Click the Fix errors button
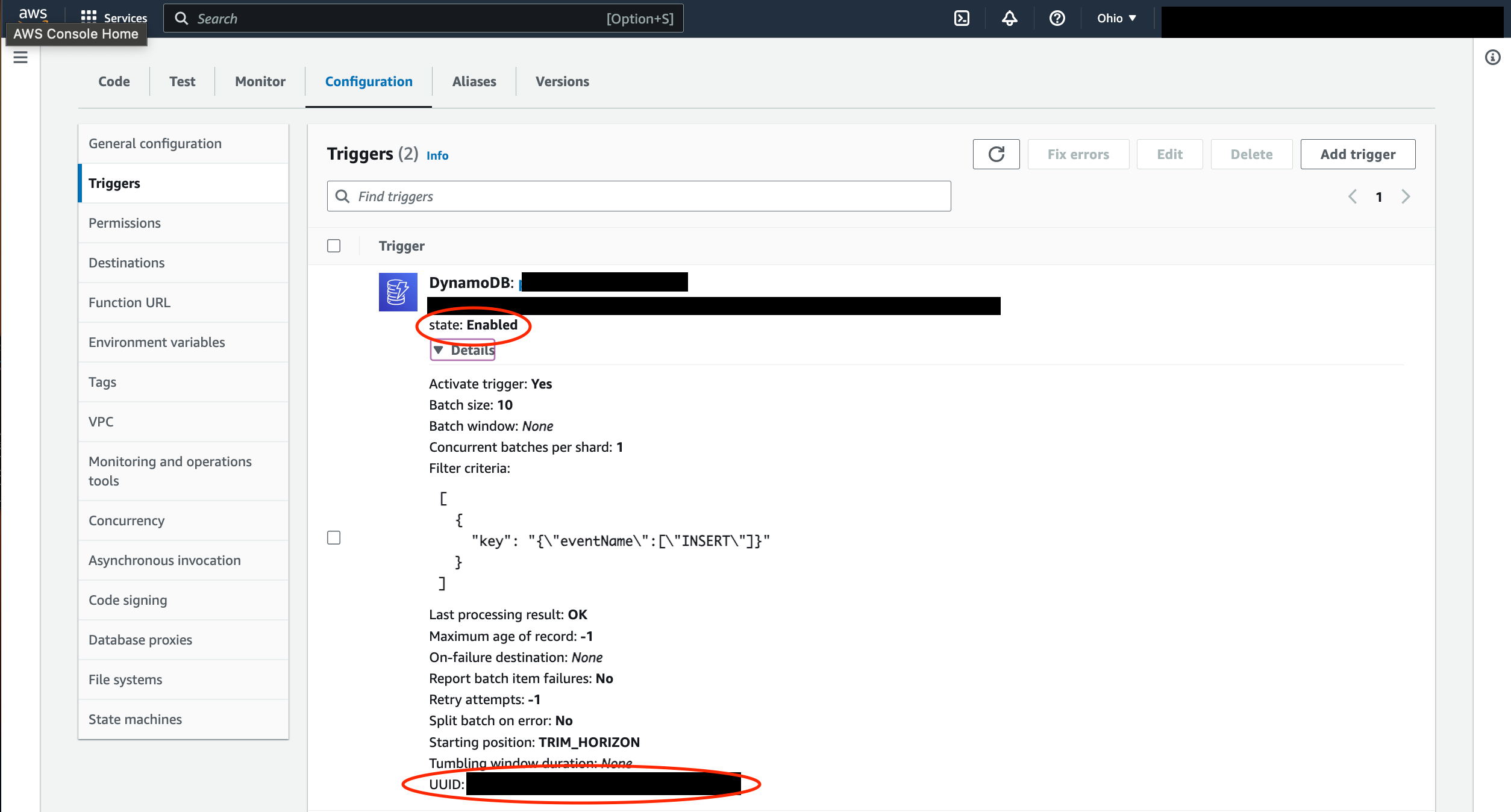 coord(1078,154)
